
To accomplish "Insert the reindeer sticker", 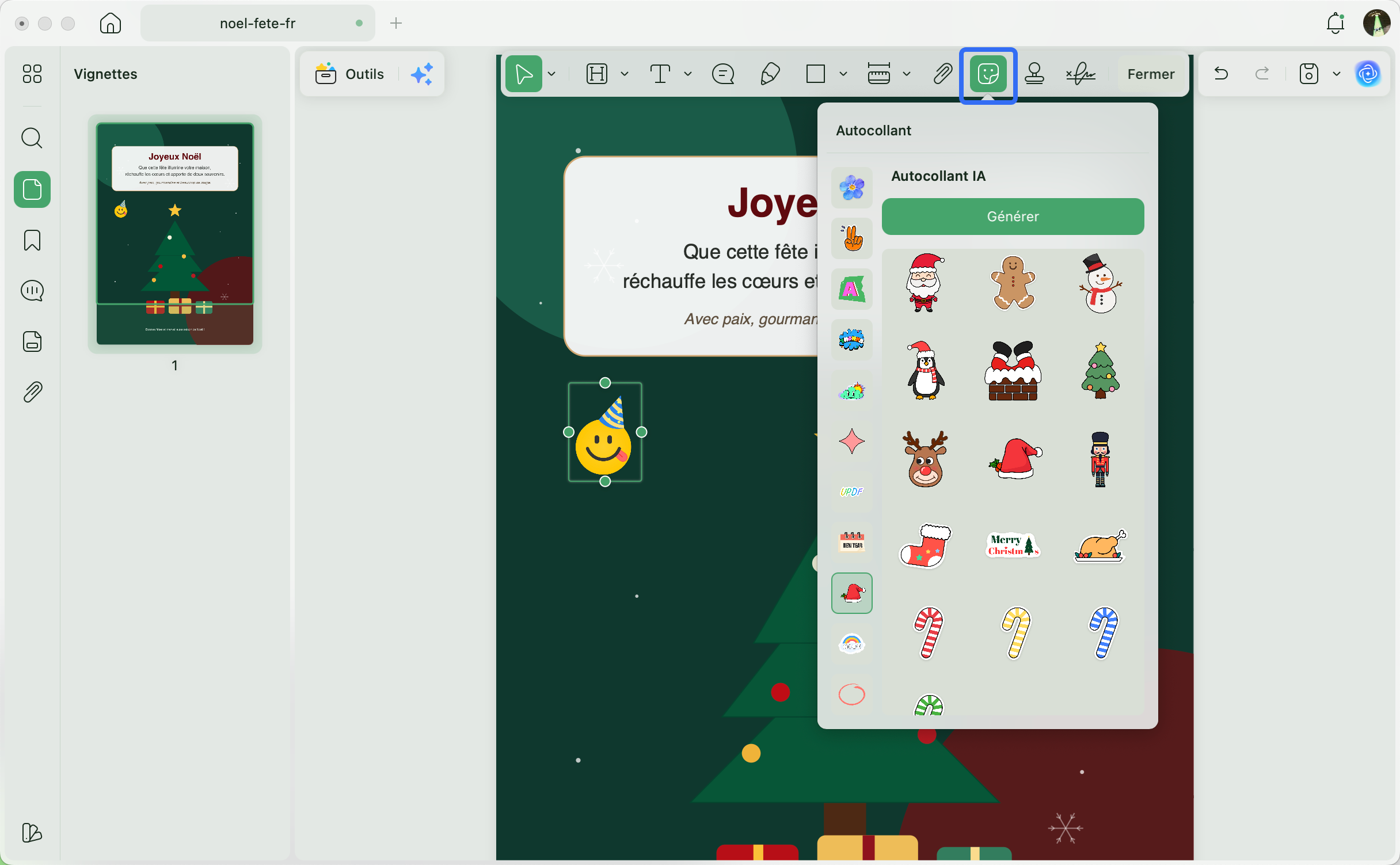I will click(x=925, y=459).
